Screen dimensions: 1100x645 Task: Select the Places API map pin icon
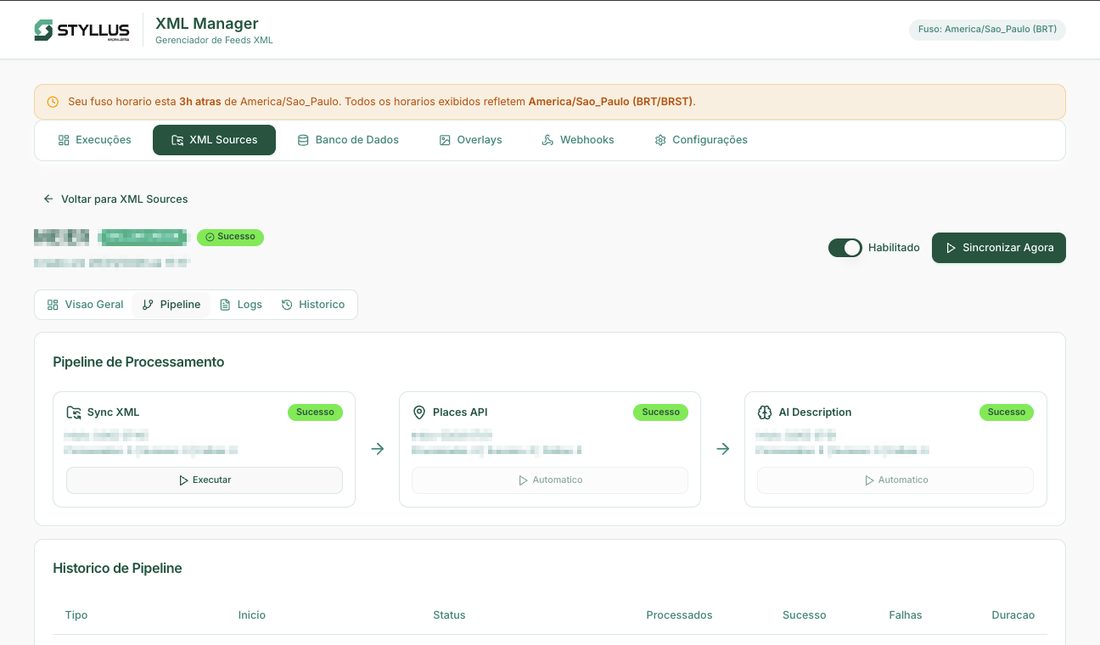point(418,411)
